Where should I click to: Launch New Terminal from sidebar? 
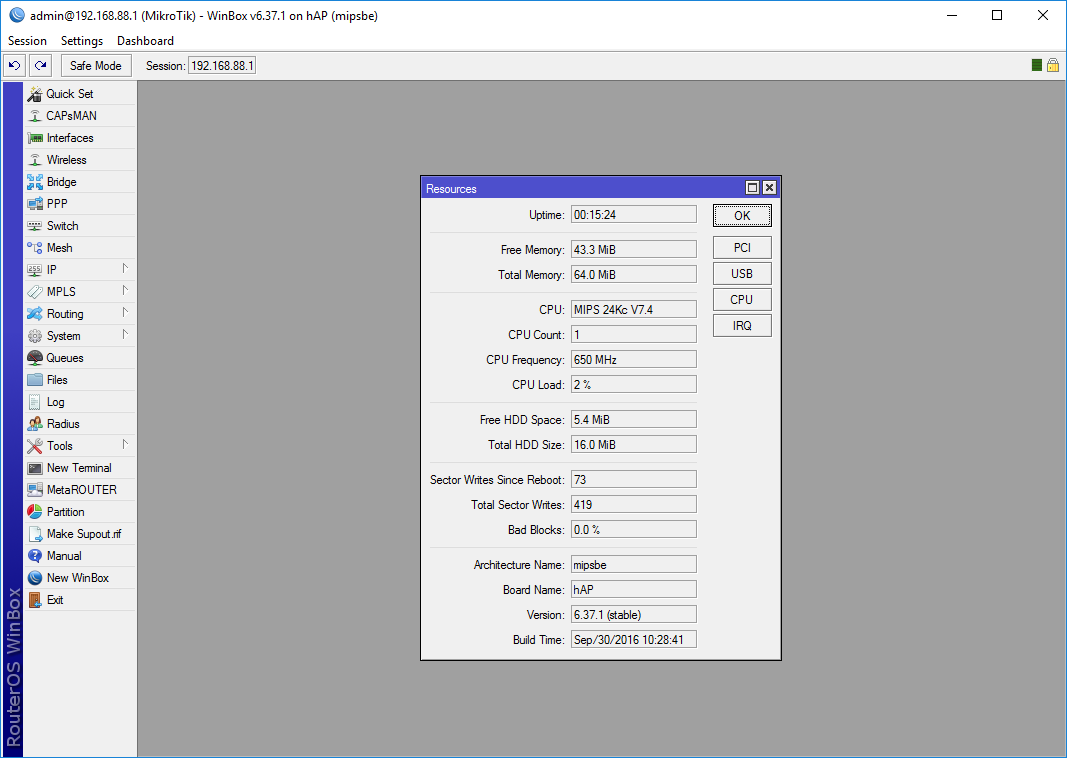pyautogui.click(x=80, y=468)
